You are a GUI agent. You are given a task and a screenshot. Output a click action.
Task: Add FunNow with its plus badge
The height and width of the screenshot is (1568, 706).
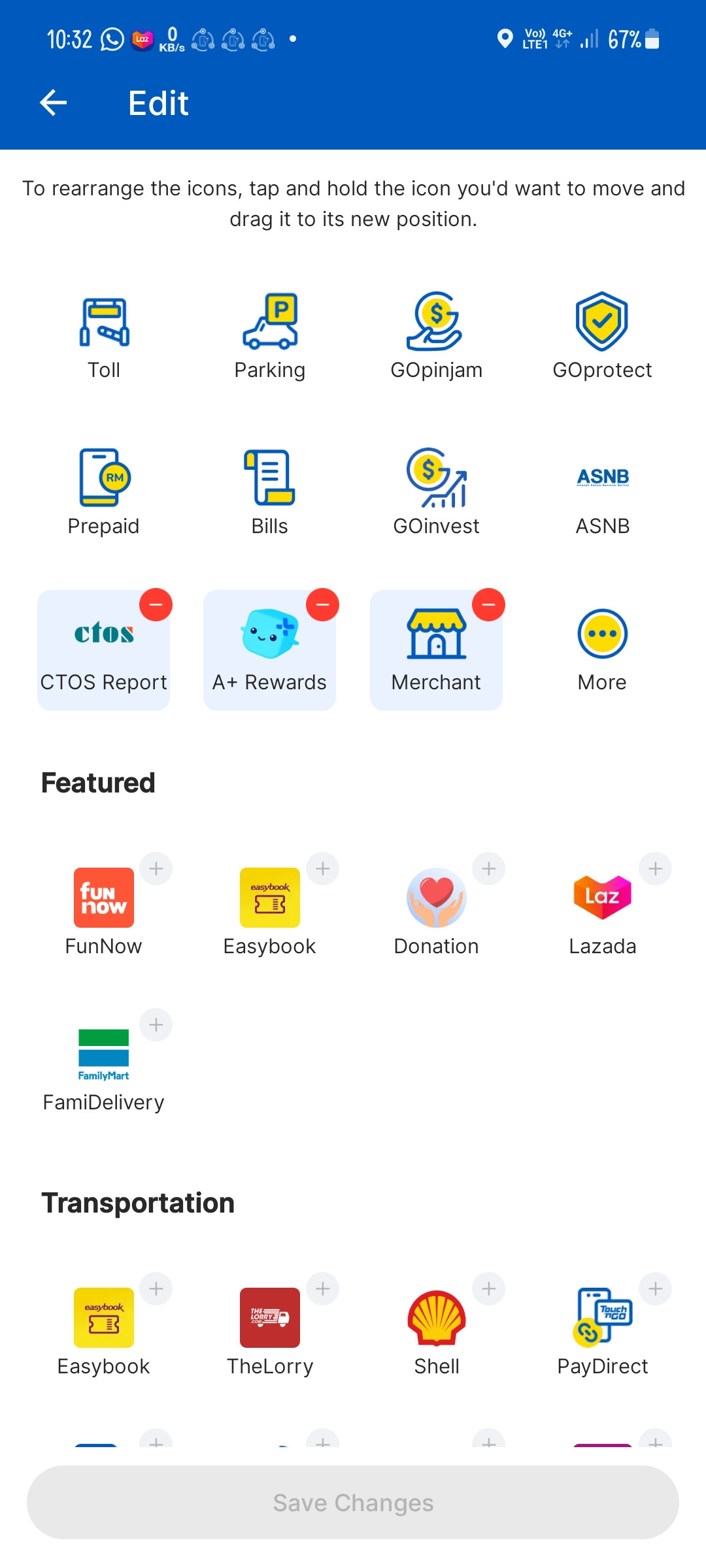[x=156, y=869]
